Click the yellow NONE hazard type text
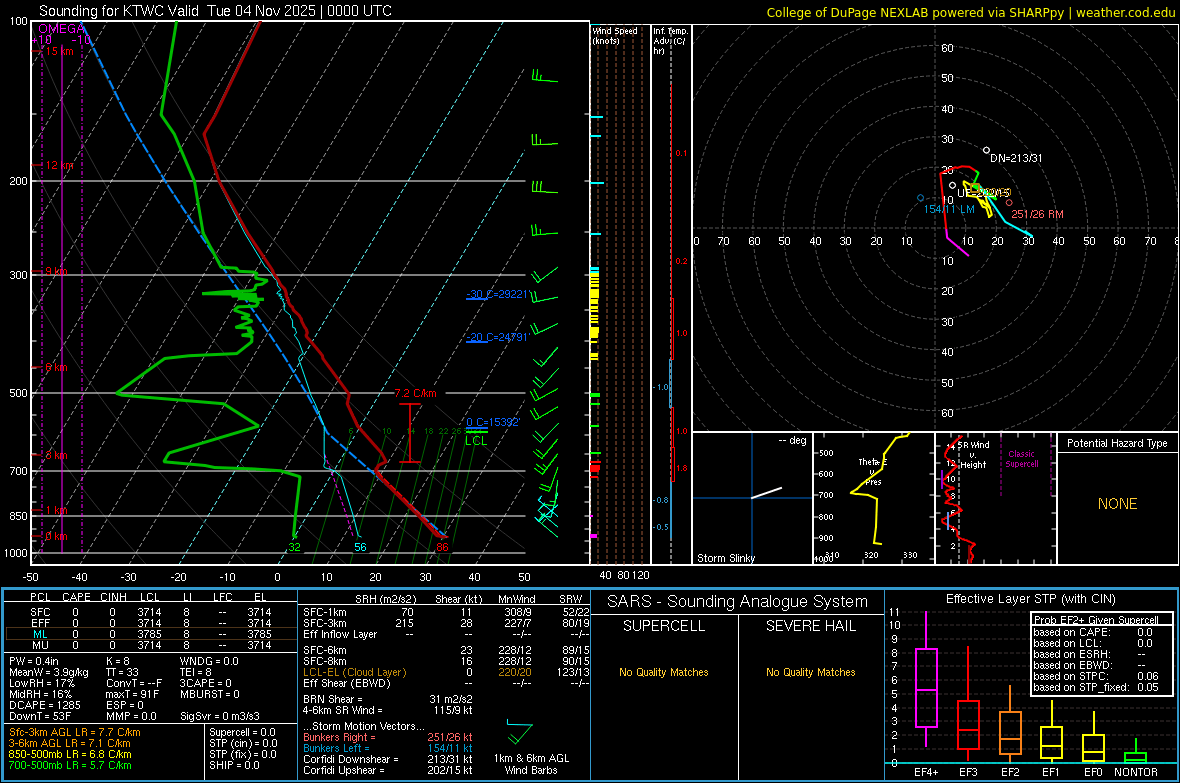Screen dimensions: 1180x783 tap(1117, 504)
